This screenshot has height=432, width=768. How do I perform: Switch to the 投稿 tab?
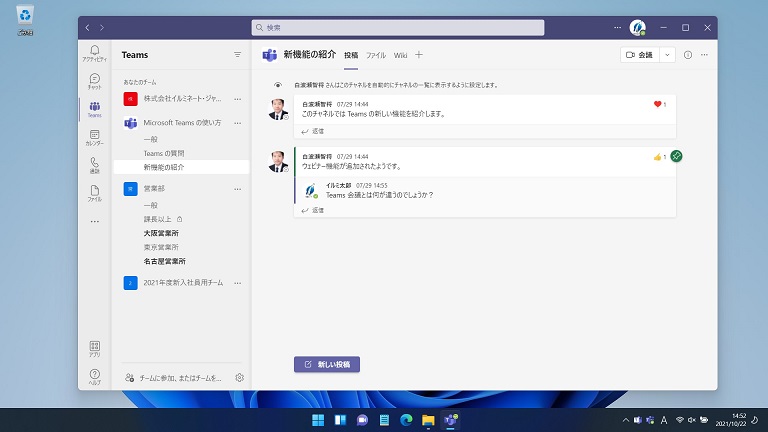351,55
